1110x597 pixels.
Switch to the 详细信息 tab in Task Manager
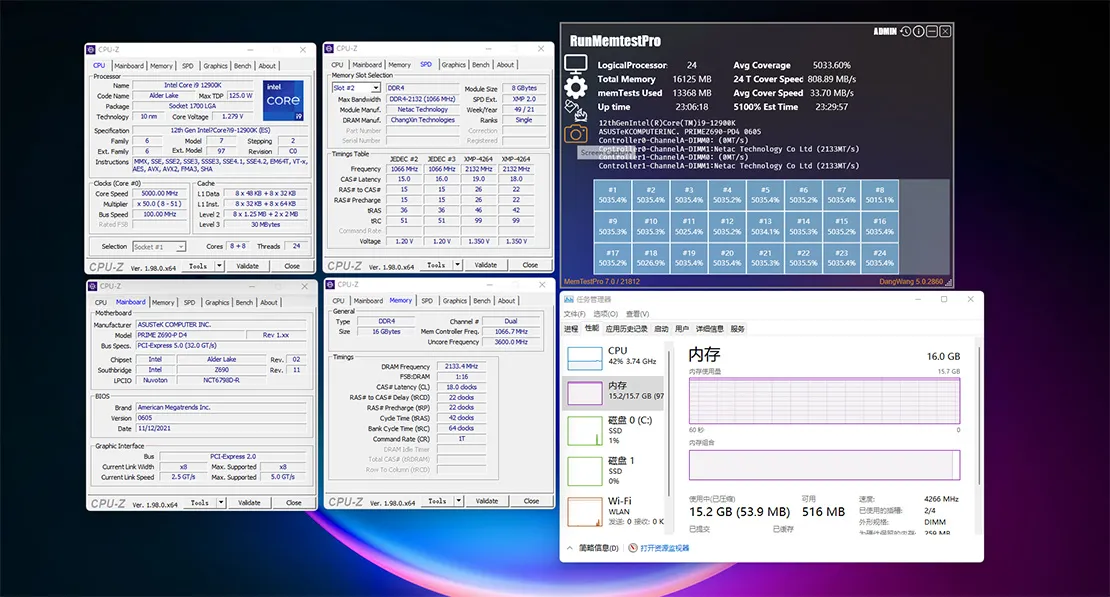coord(709,329)
